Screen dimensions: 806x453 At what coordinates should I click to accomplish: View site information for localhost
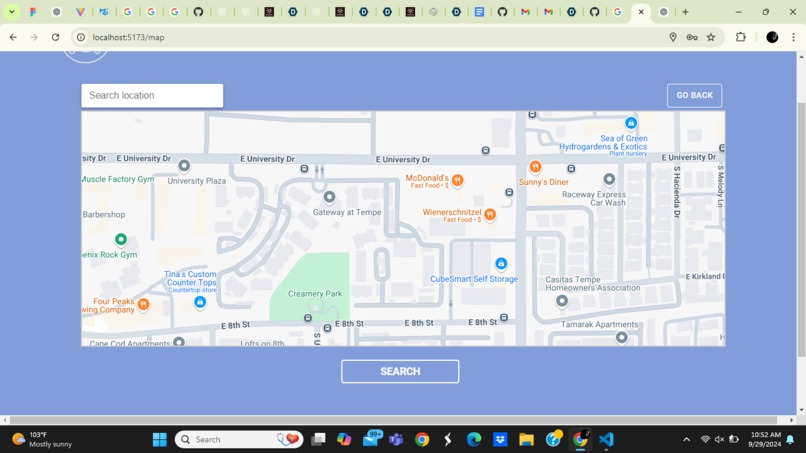[81, 37]
